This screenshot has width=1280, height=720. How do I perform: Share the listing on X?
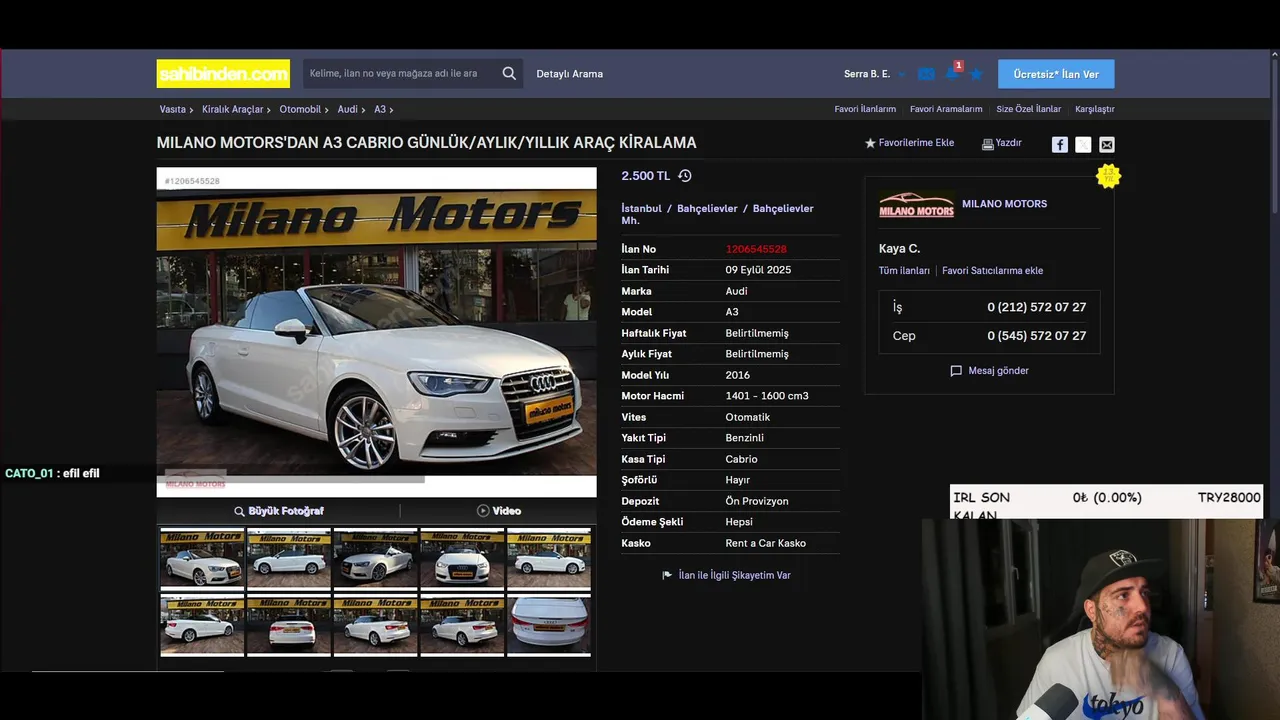[x=1083, y=145]
